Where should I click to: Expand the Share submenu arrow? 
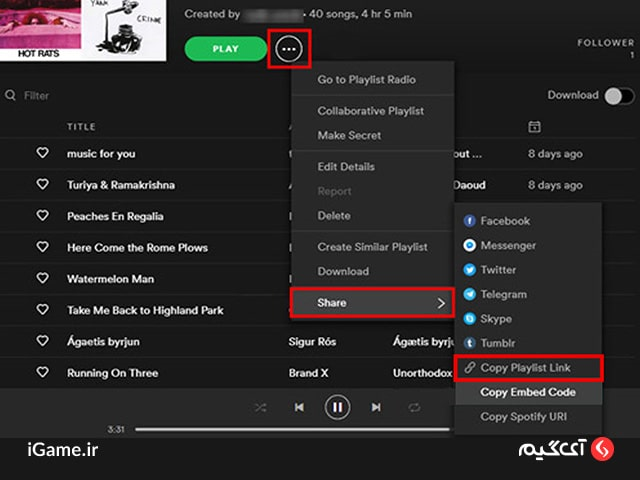441,303
